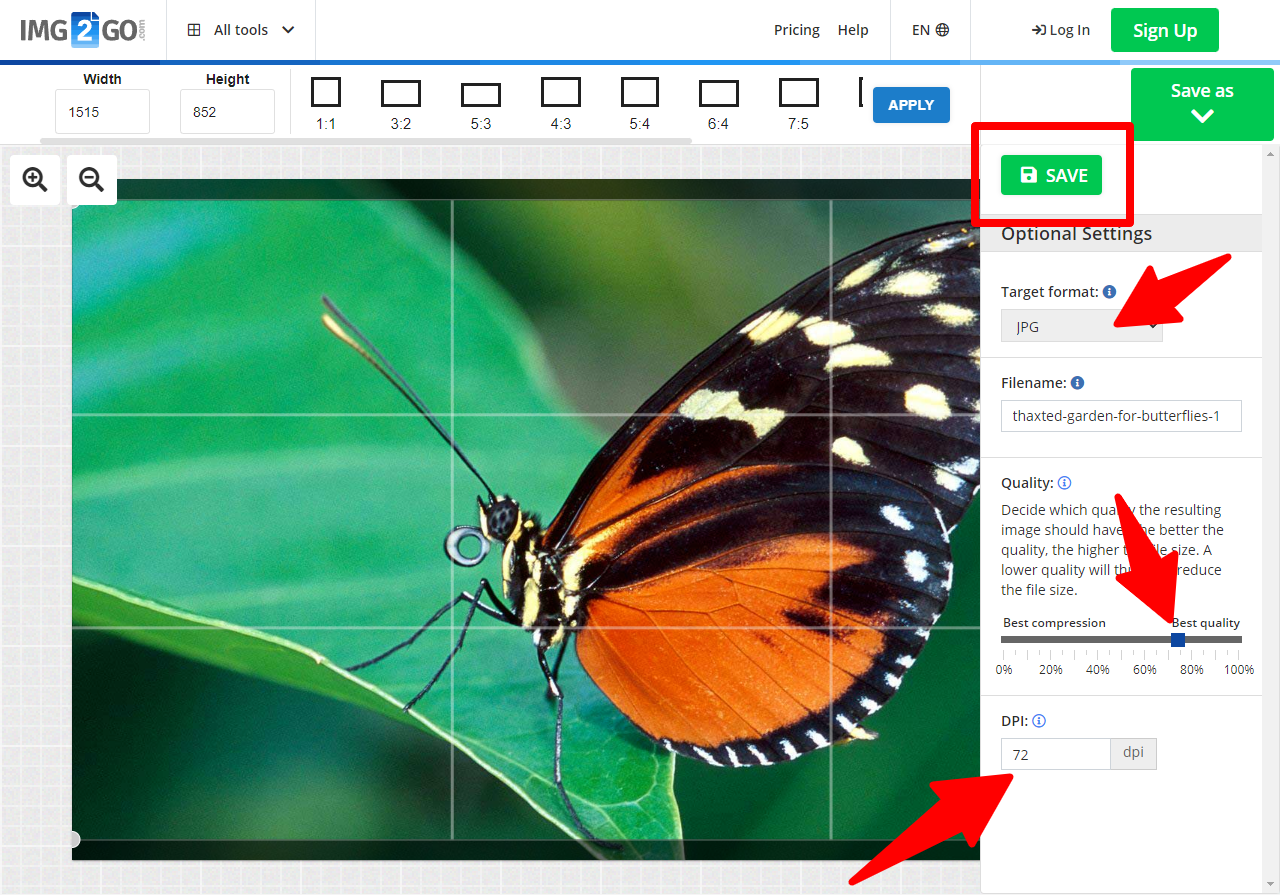The image size is (1280, 895).
Task: Go to the Pricing page
Action: point(796,30)
